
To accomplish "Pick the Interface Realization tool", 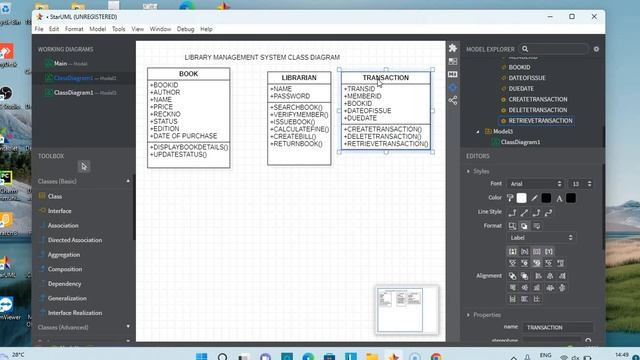I will tap(75, 313).
